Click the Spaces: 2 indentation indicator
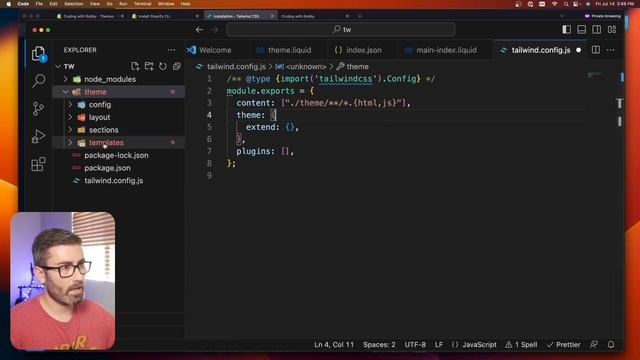The image size is (640, 360). 379,344
